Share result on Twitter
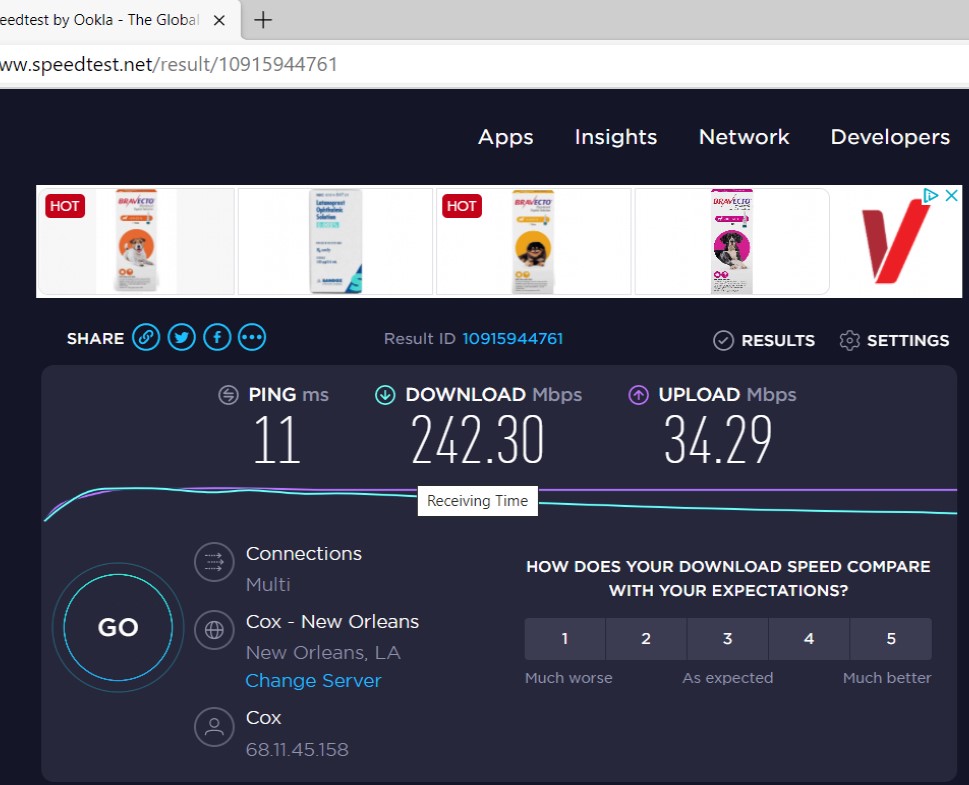Screen dimensions: 969x785 pyautogui.click(x=181, y=338)
